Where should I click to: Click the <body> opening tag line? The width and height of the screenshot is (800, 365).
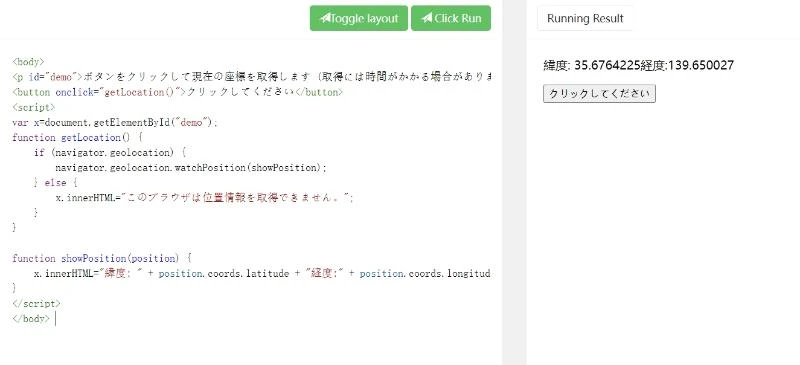pyautogui.click(x=29, y=62)
